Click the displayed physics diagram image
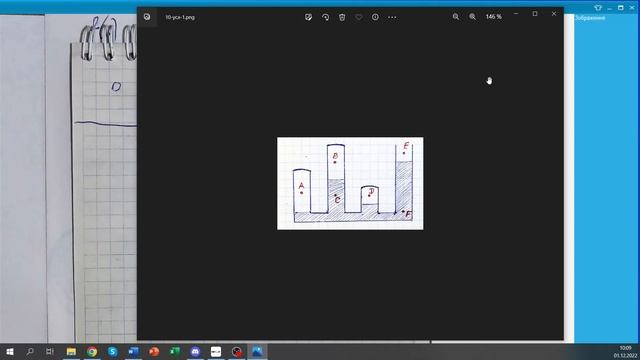 point(350,183)
